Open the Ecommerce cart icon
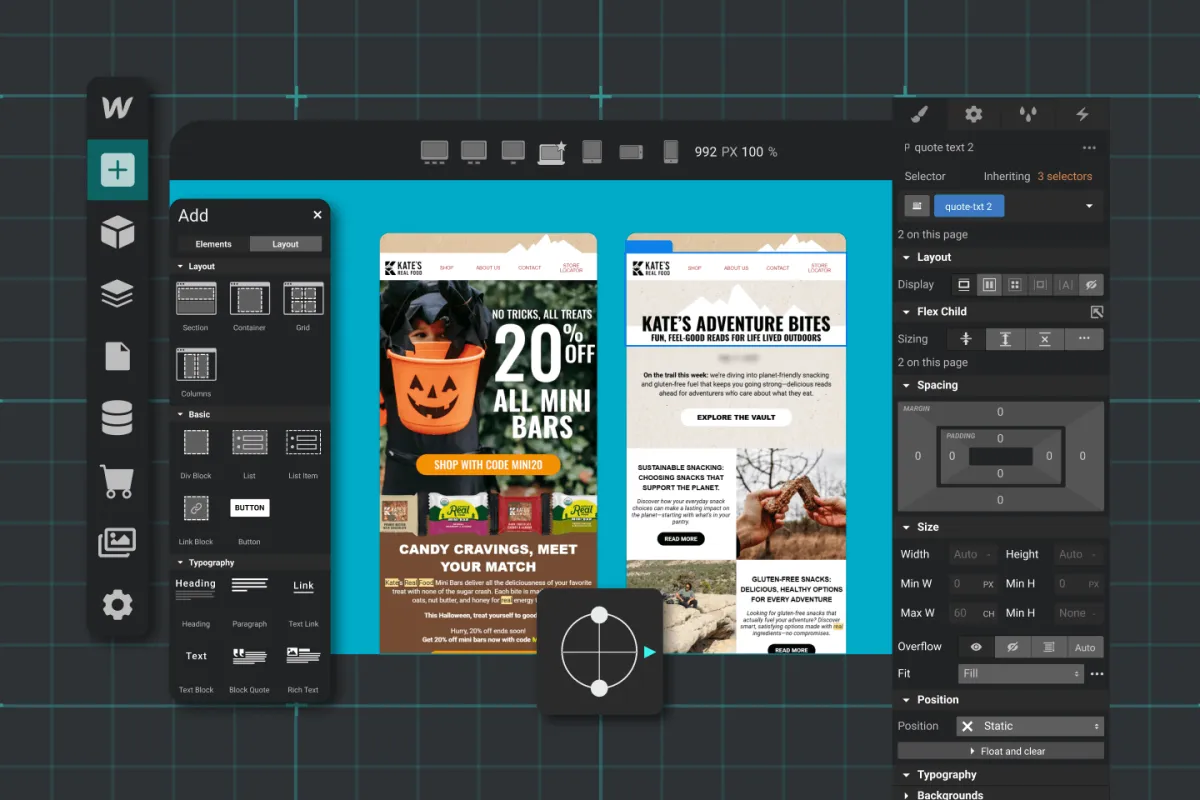 coord(117,481)
